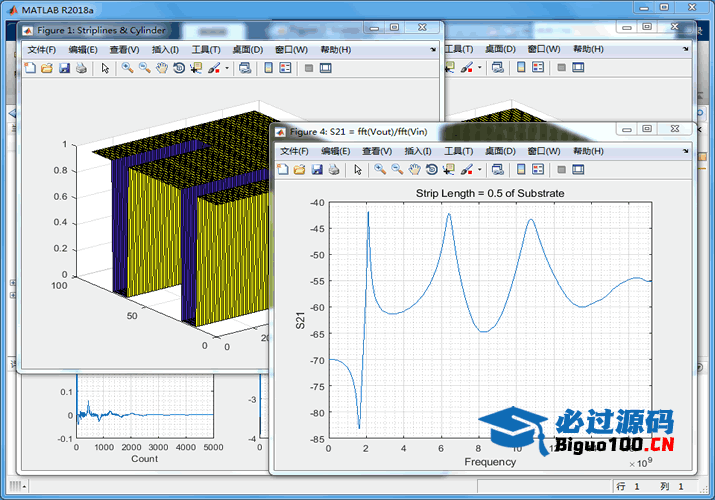715x500 pixels.
Task: Open 插入(I) menu in Figure 4
Action: (418, 151)
